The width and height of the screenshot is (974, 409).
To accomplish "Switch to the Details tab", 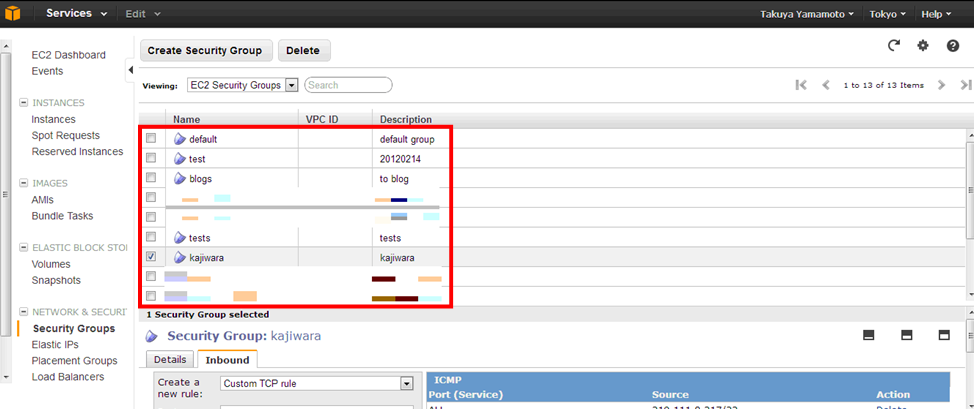I will tap(170, 359).
